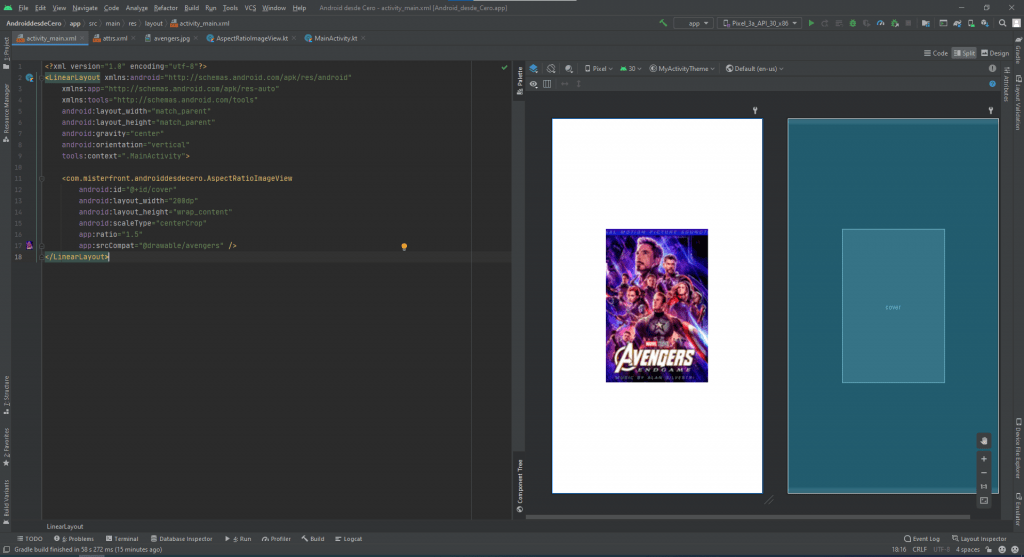Click the Search Everywhere magnifier icon
Viewport: 1024px width, 557px height.
tap(1002, 24)
